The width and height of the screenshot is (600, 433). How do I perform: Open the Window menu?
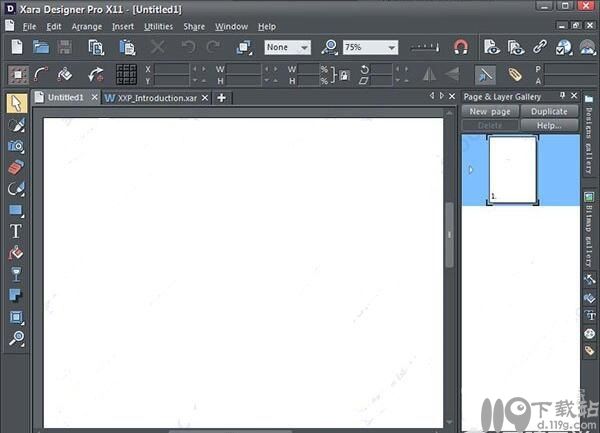tap(232, 26)
